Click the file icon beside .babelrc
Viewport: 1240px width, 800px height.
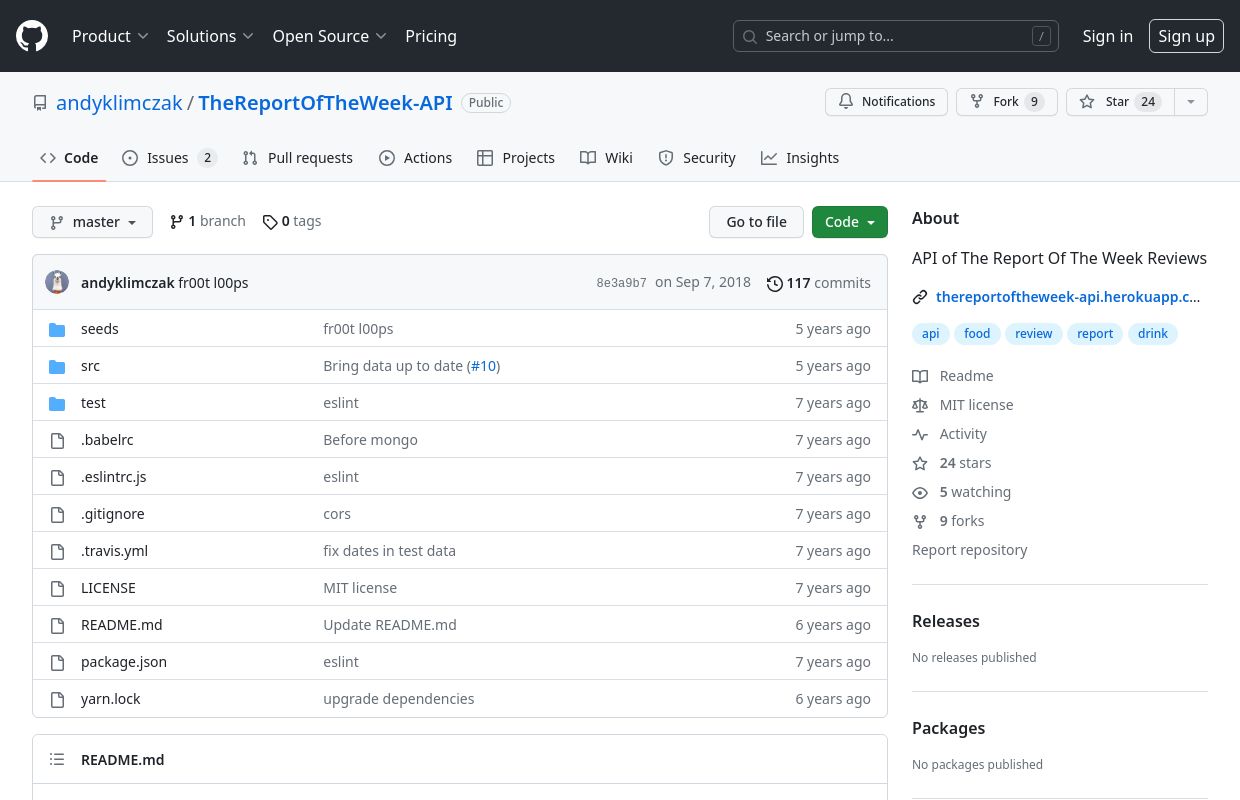57,440
